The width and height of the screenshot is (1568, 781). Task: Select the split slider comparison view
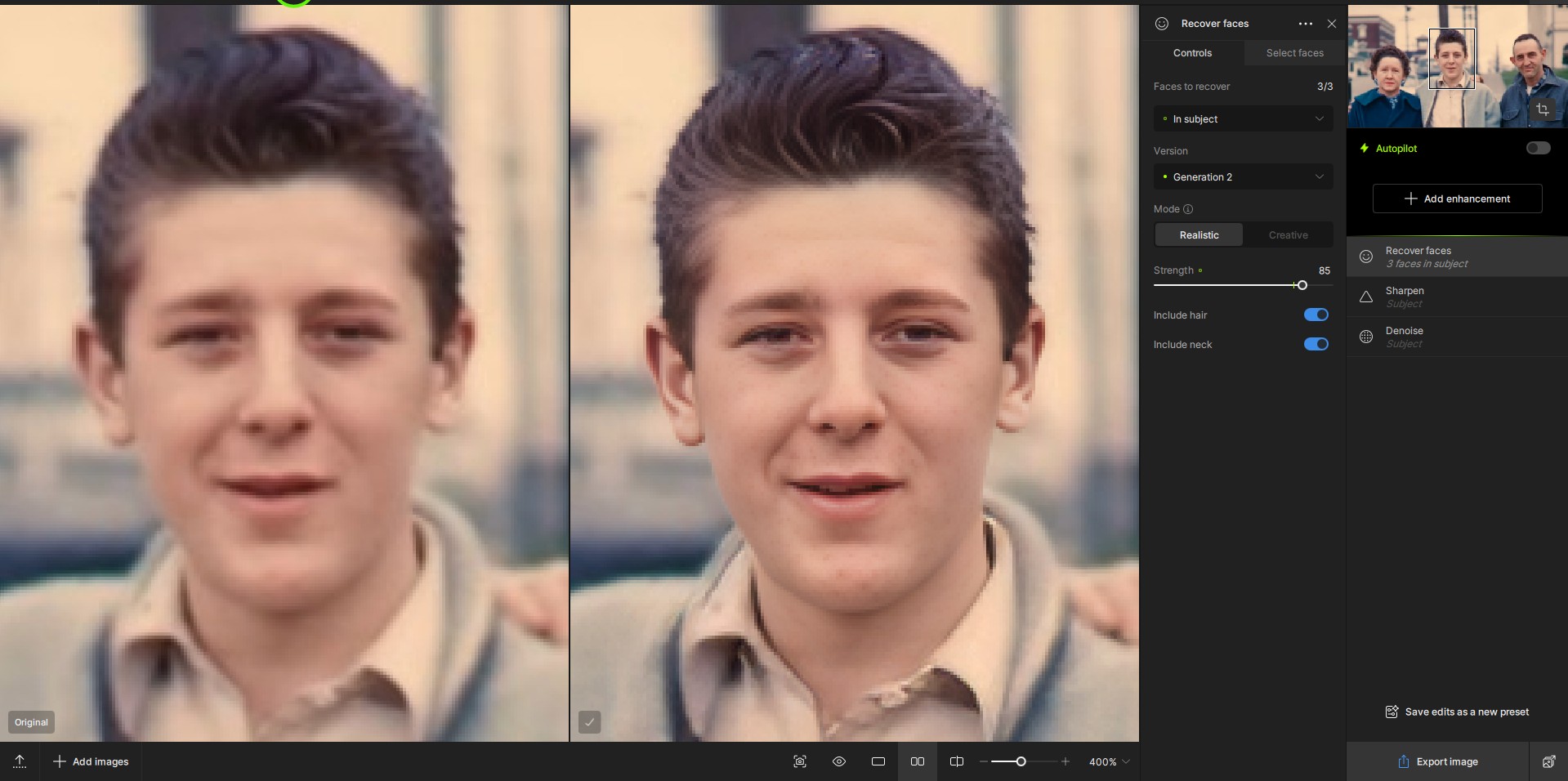click(x=957, y=761)
